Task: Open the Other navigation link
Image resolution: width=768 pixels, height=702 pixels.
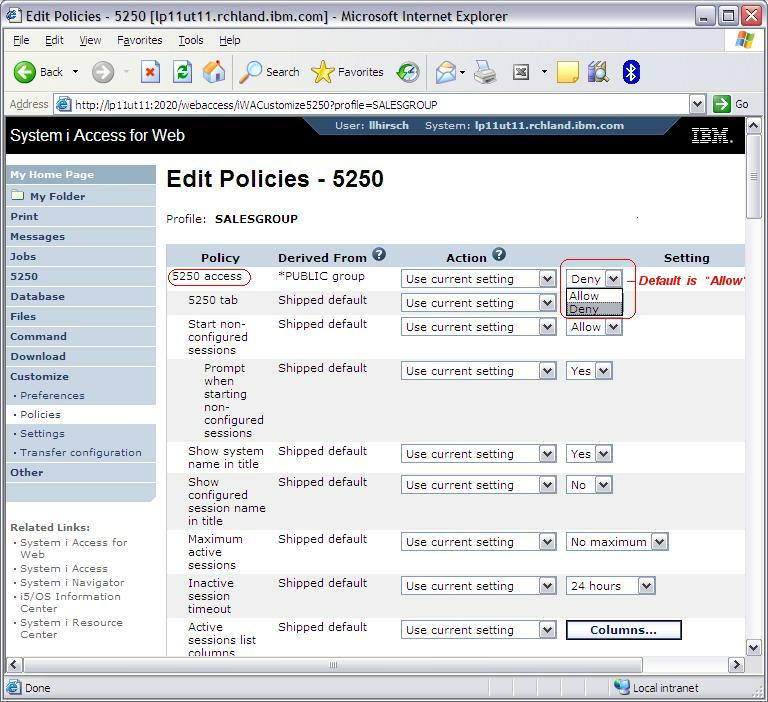Action: click(26, 472)
